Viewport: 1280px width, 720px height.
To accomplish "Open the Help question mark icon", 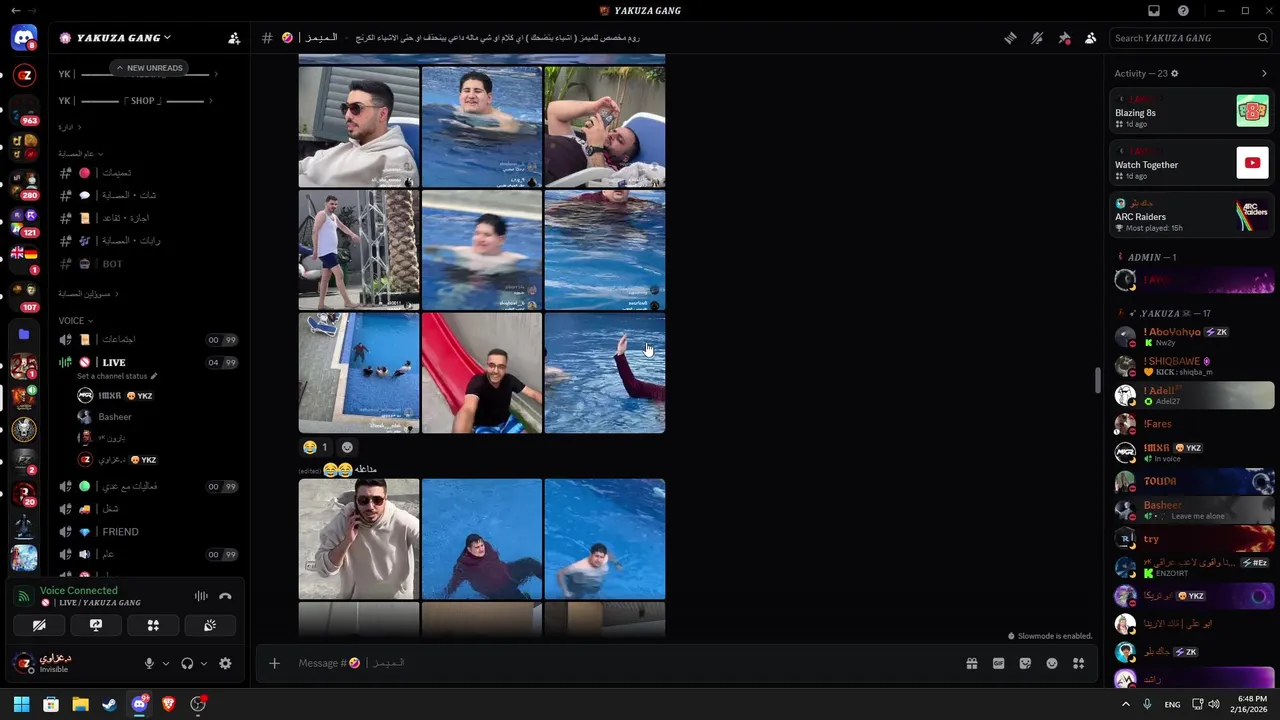I will (1183, 11).
